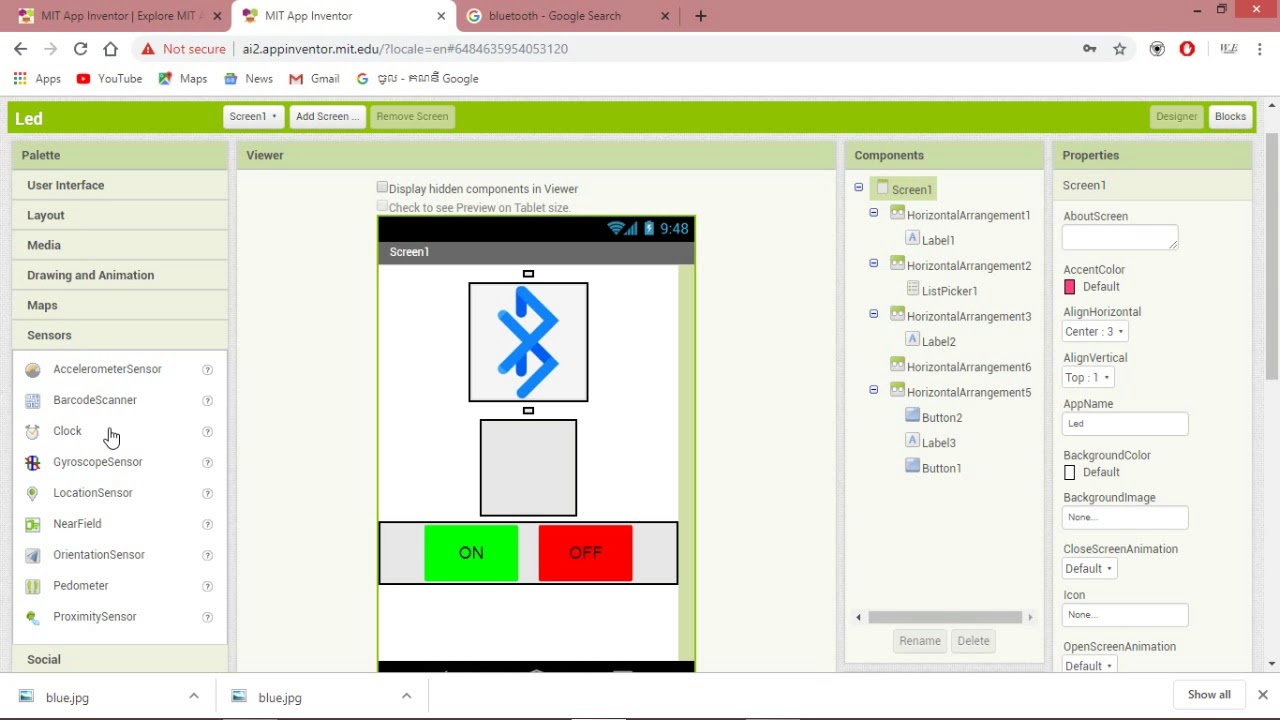Open help for NearField

(208, 525)
